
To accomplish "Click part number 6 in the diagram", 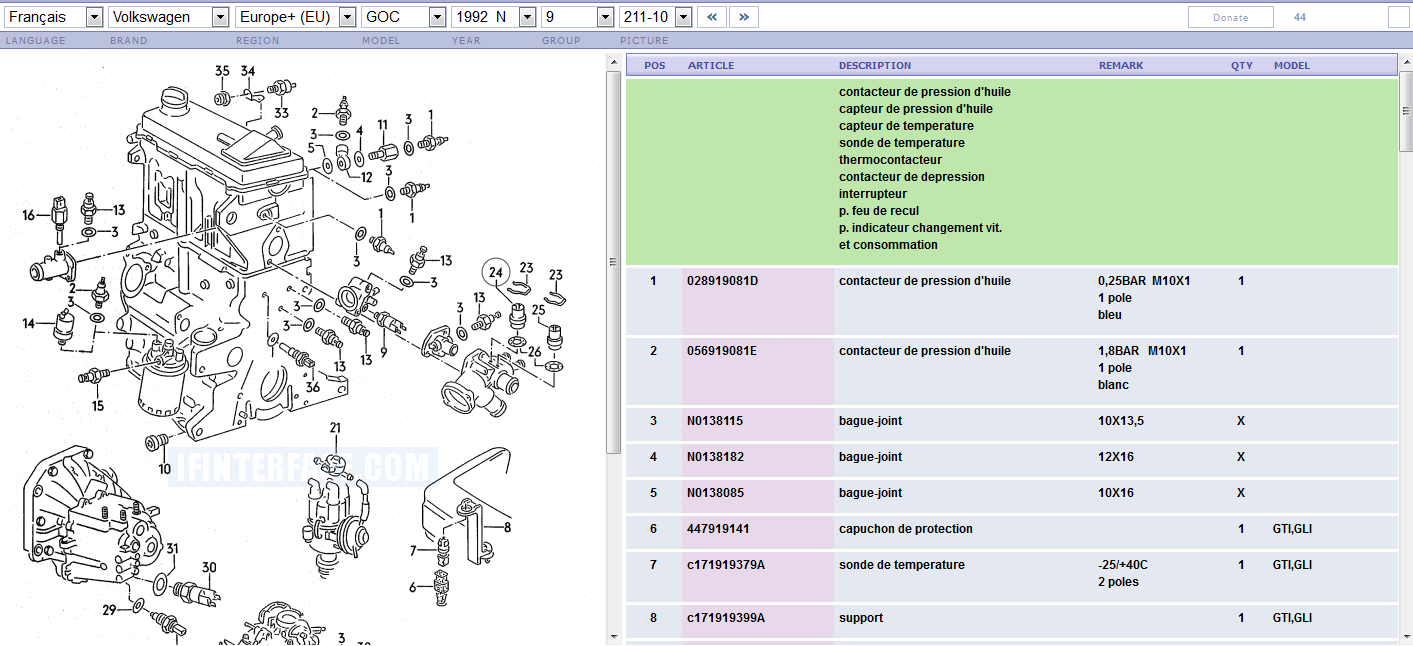I will coord(413,587).
